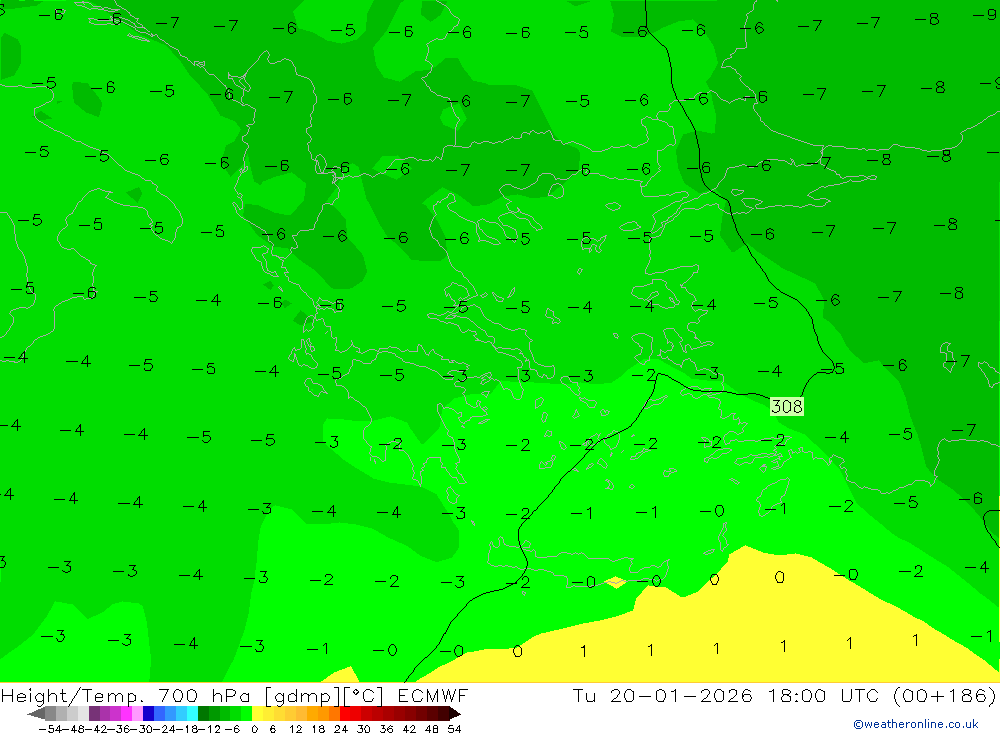Pick the yellow swatch above legend value 0

[257, 714]
